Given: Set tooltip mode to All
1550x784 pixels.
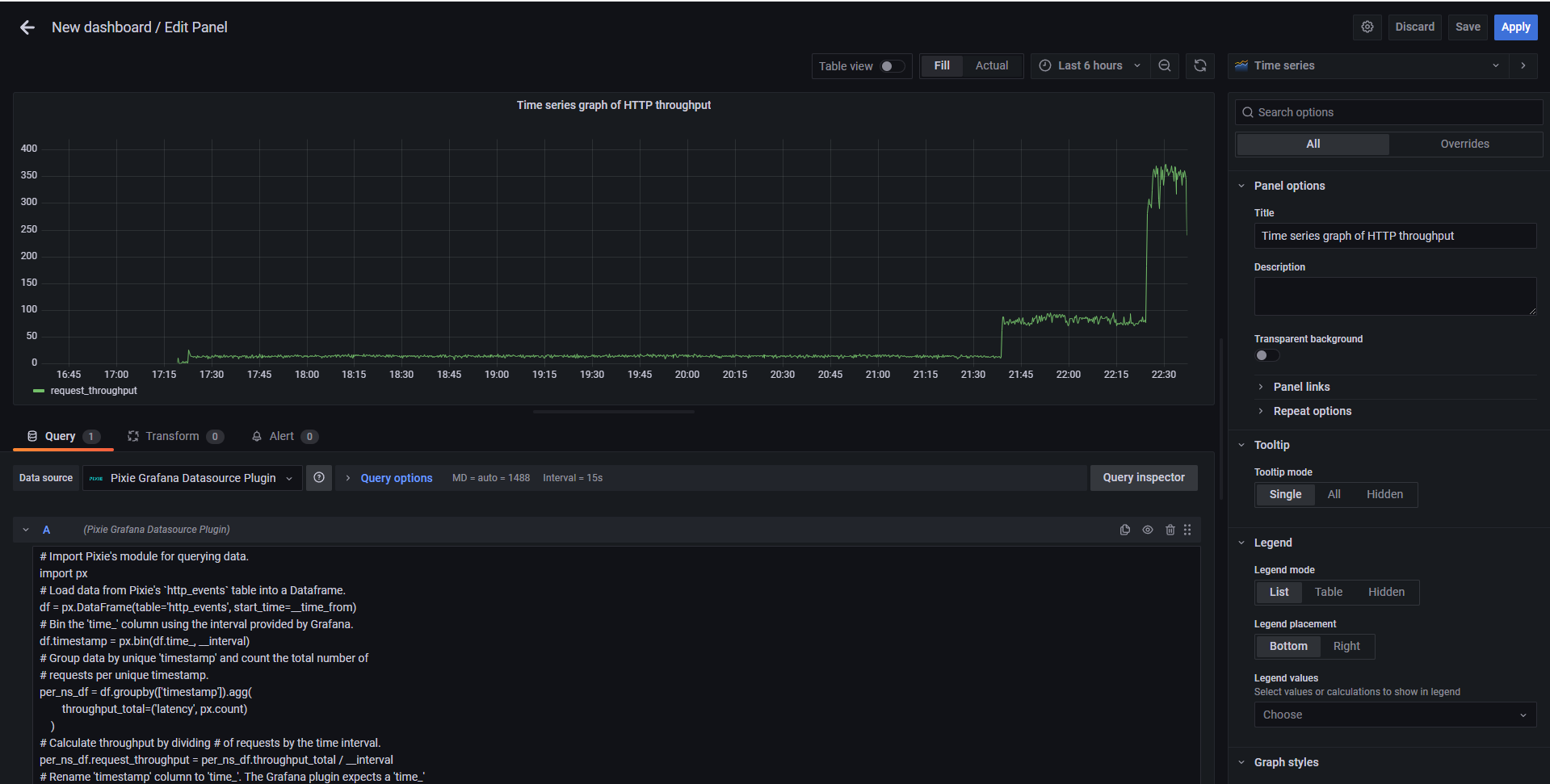Looking at the screenshot, I should pyautogui.click(x=1334, y=494).
